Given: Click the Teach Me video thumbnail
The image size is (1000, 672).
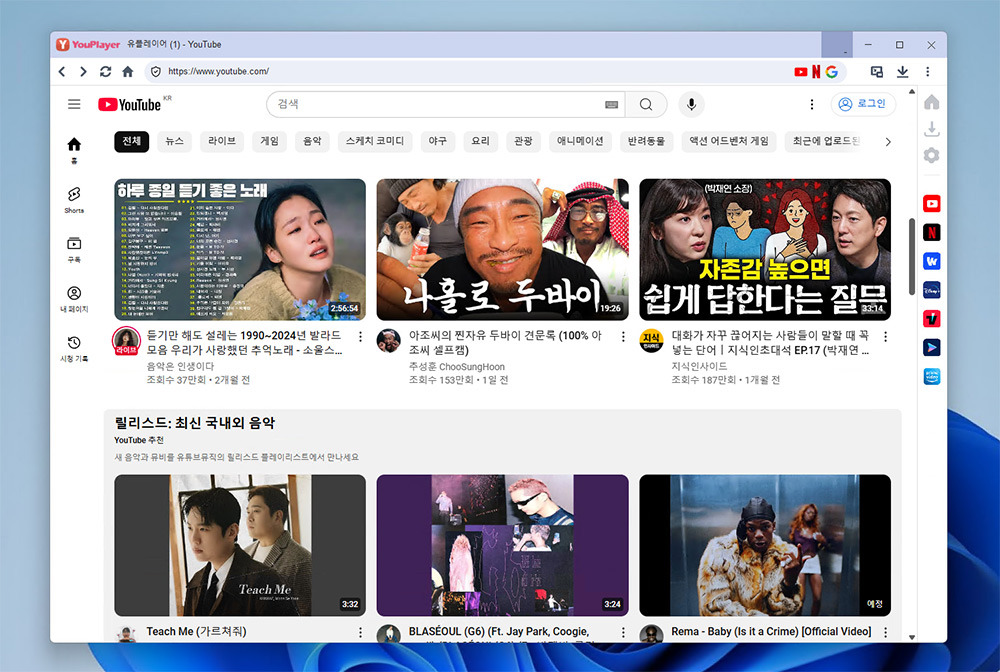Looking at the screenshot, I should [x=241, y=545].
